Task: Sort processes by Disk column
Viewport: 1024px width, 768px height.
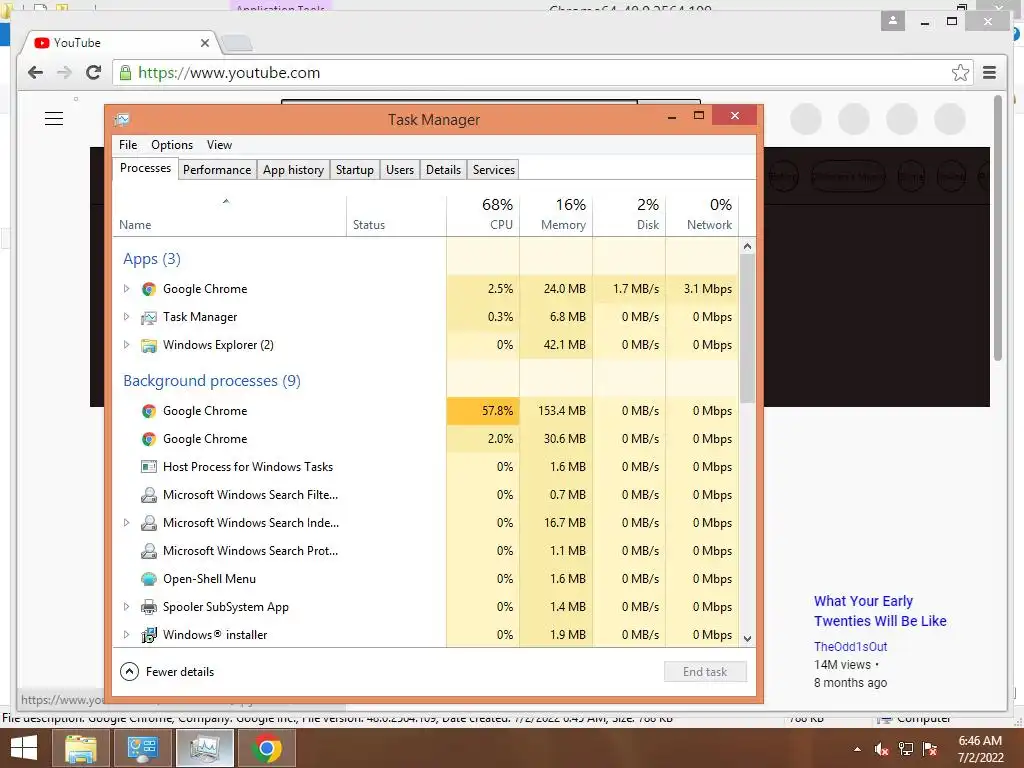Action: [630, 214]
